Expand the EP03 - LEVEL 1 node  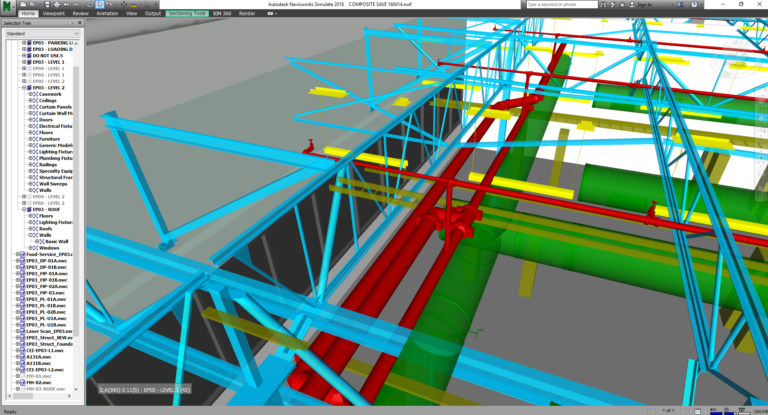[24, 62]
